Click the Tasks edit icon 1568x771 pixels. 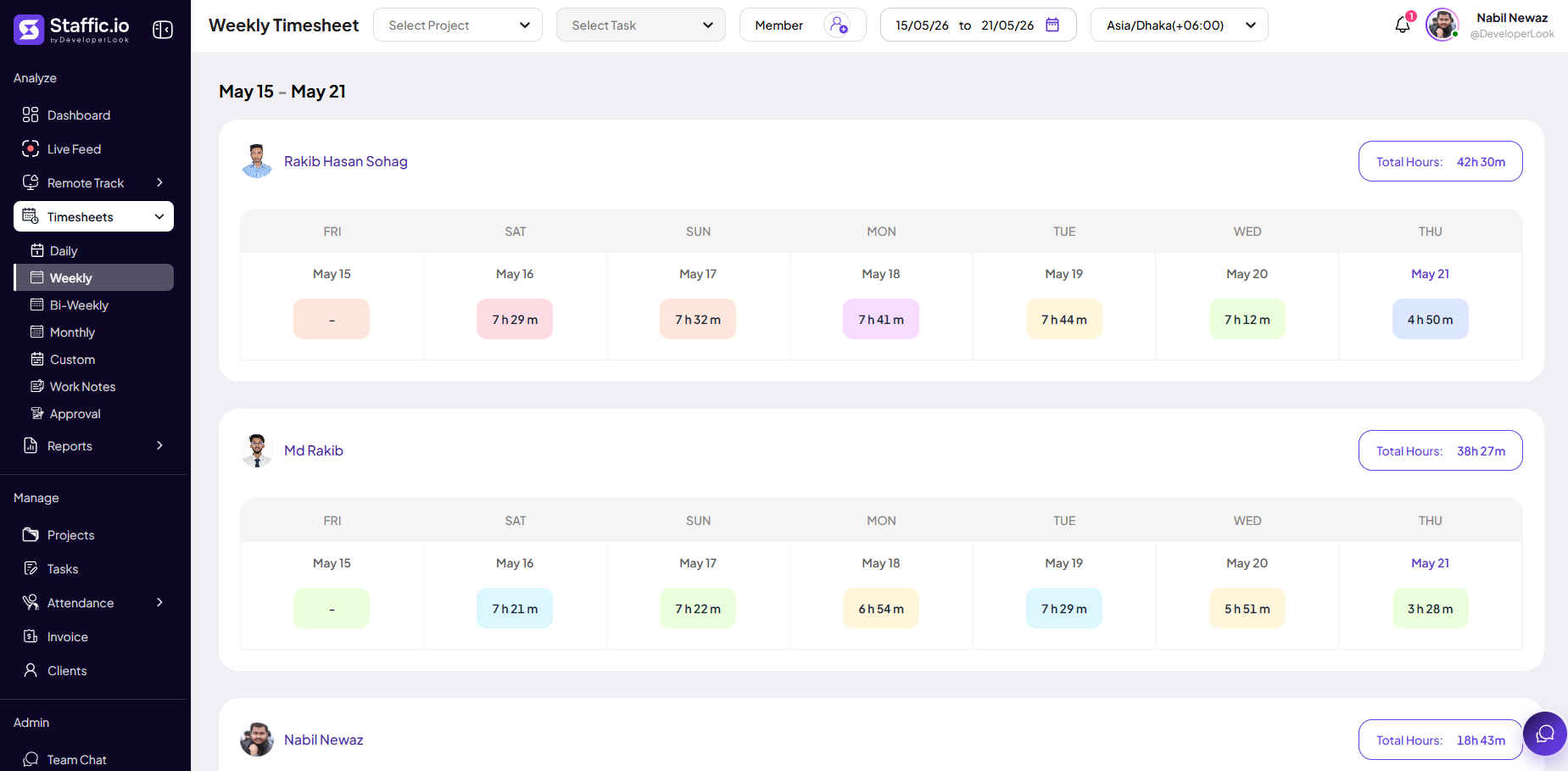tap(31, 568)
